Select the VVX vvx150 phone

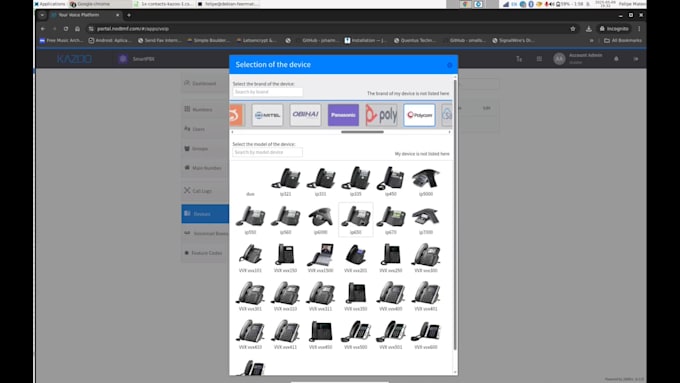tap(285, 258)
